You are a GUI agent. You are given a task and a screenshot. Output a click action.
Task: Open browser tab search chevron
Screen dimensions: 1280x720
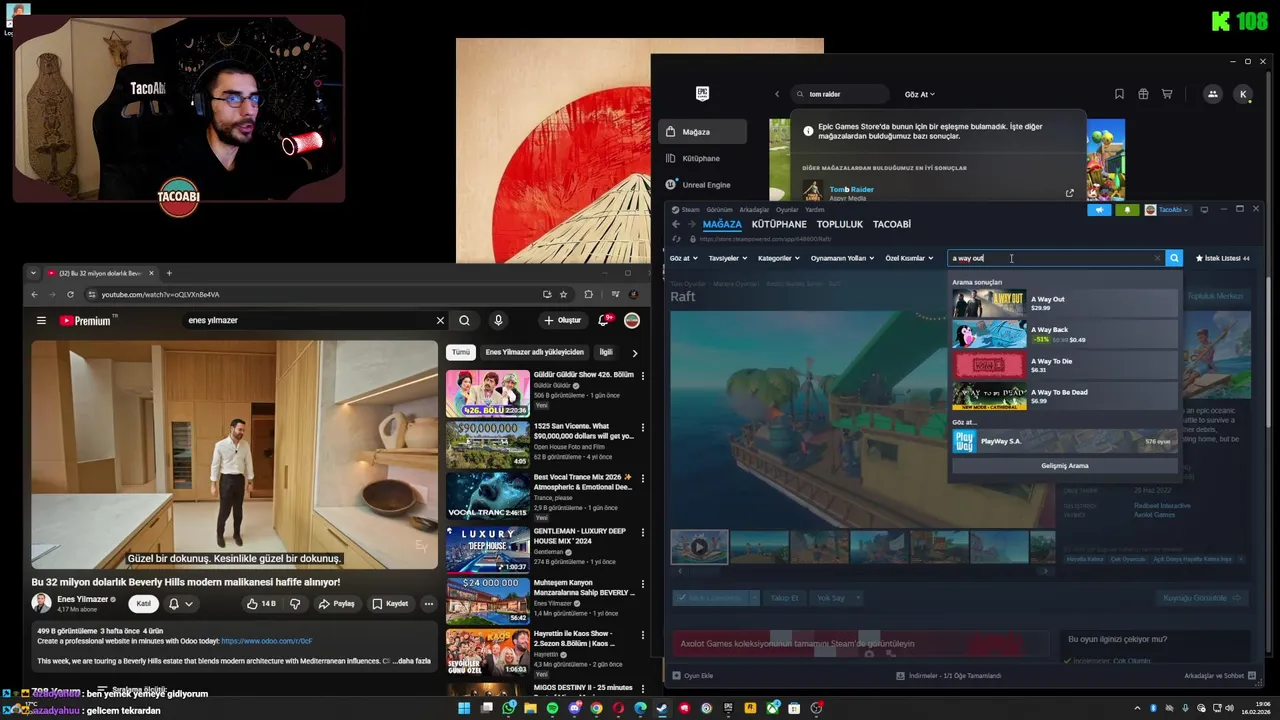coord(33,273)
